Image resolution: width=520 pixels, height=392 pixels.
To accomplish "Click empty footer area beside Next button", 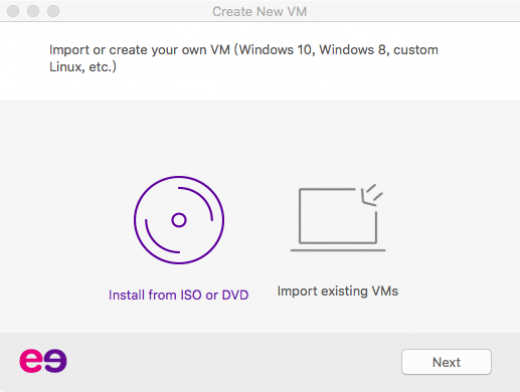I will [x=233, y=362].
